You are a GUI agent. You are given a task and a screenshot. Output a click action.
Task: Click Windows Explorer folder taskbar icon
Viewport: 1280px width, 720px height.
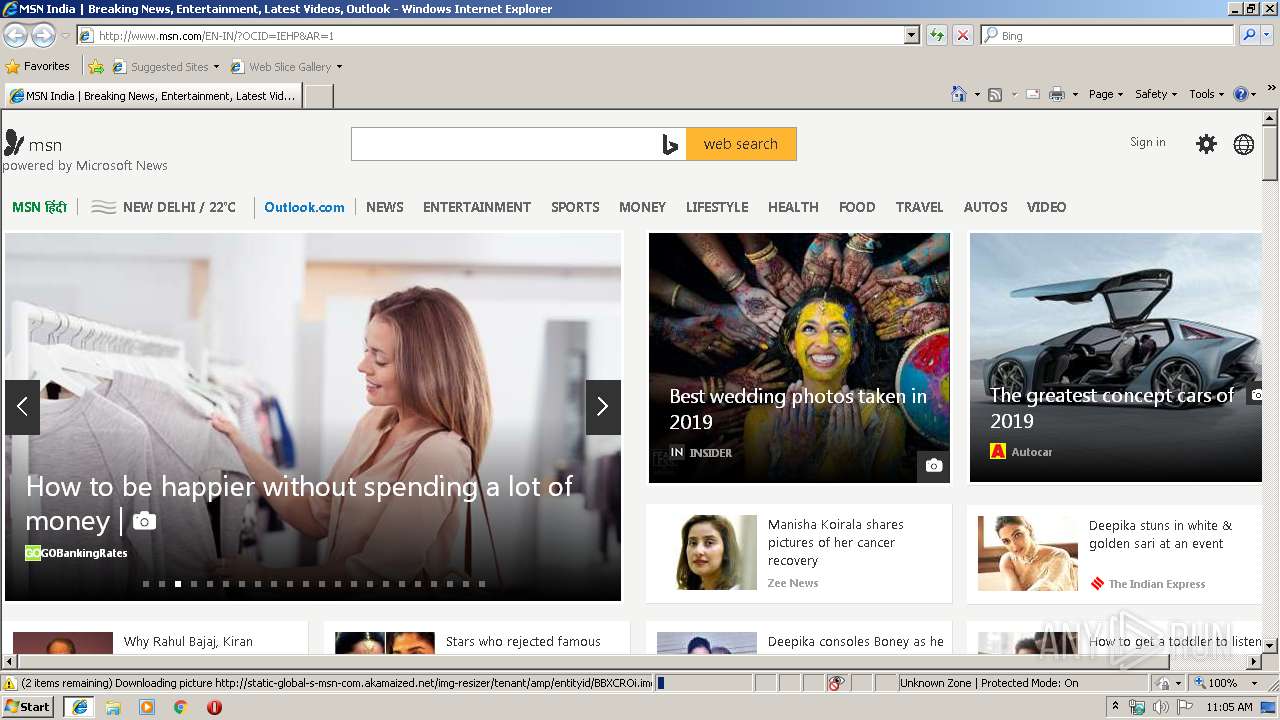[113, 707]
